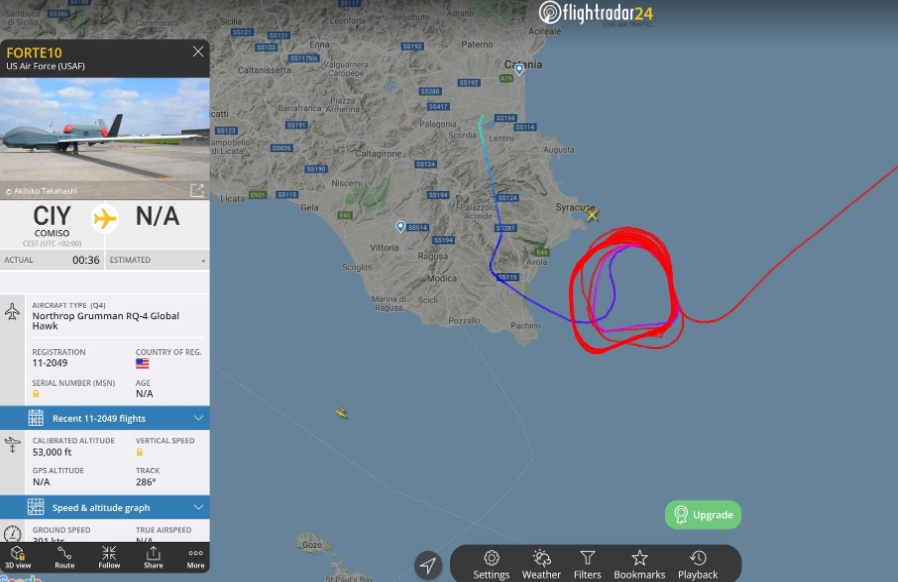Screen dimensions: 898x582
Task: Open the Weather layer icon
Action: [x=541, y=565]
